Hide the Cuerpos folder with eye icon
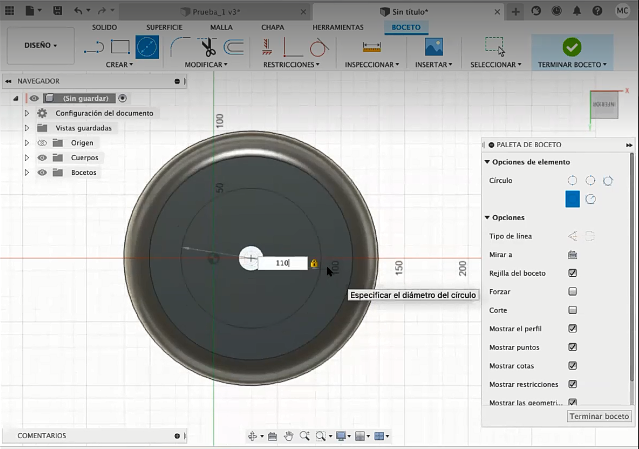Screen dimensions: 639x449 42,158
